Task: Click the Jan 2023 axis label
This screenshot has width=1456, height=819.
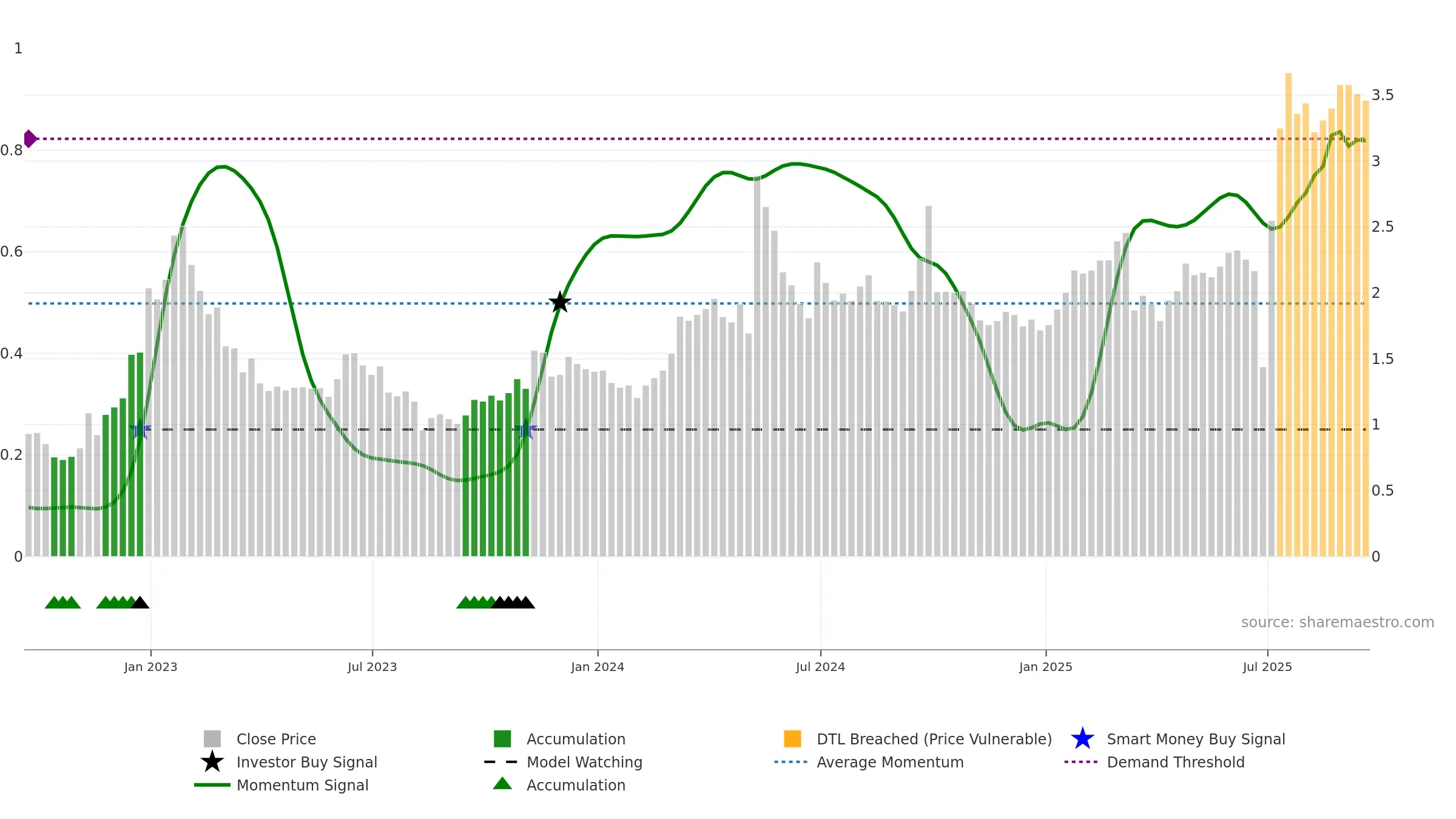Action: [150, 667]
